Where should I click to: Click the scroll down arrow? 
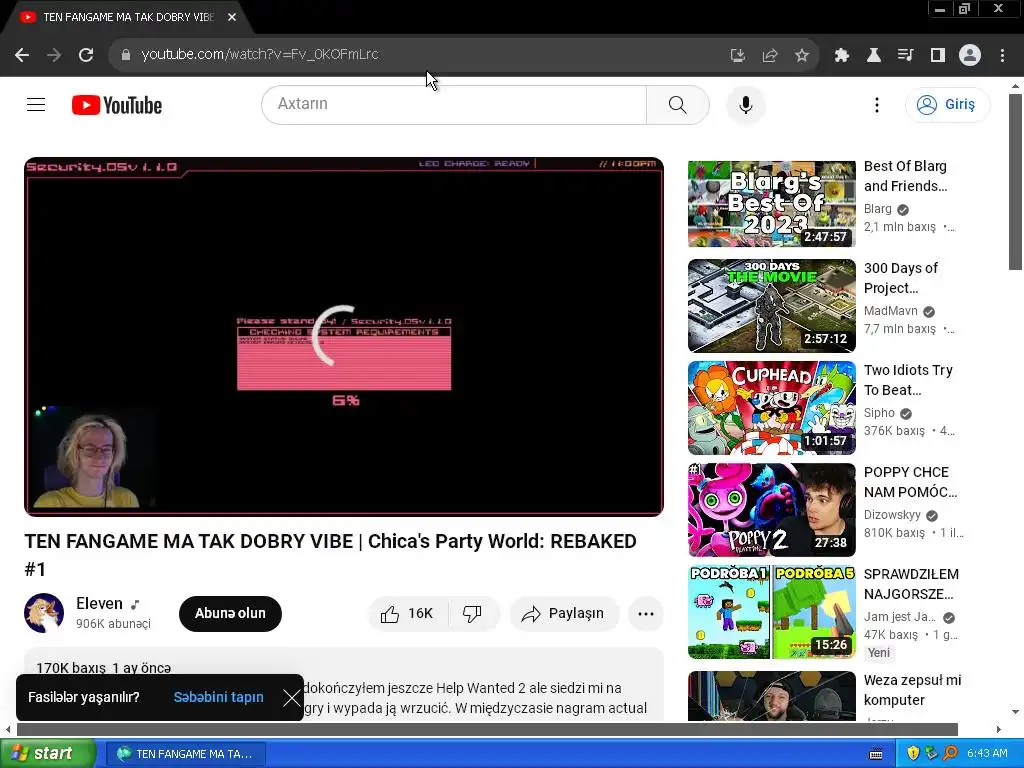1014,712
